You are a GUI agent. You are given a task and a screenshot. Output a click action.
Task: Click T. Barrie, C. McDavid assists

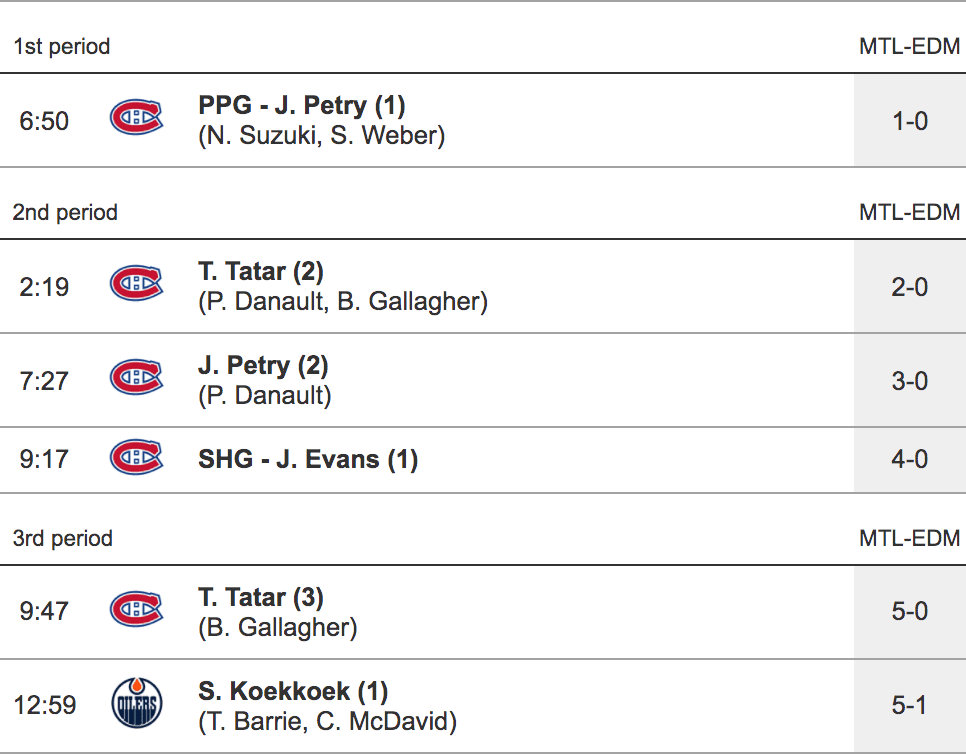[x=328, y=721]
